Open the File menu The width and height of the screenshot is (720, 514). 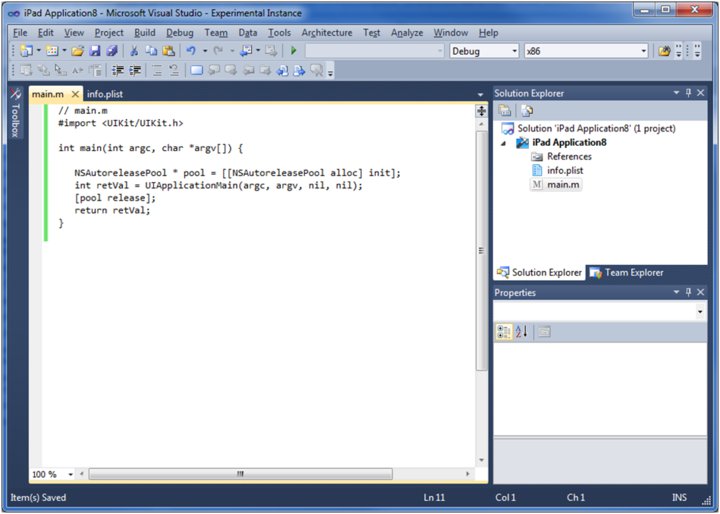pyautogui.click(x=20, y=33)
